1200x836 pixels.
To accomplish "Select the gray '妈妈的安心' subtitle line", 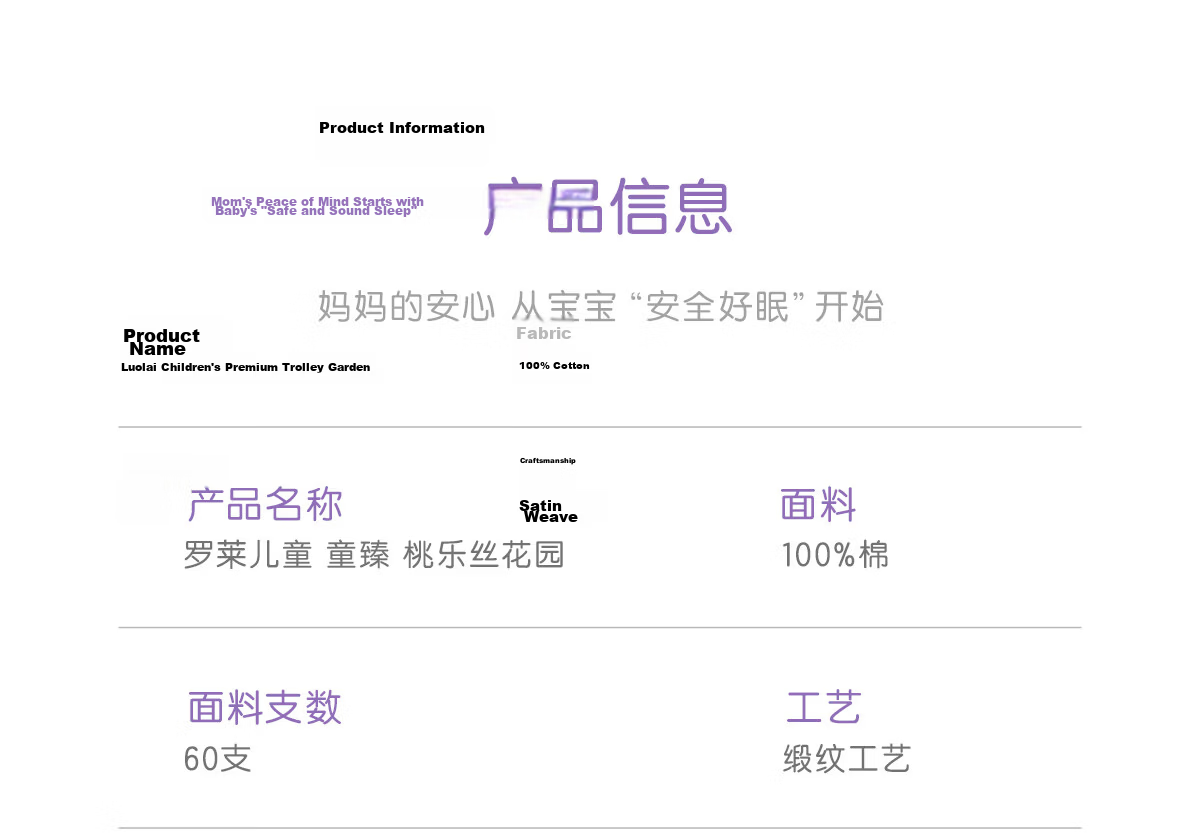I will coord(601,306).
